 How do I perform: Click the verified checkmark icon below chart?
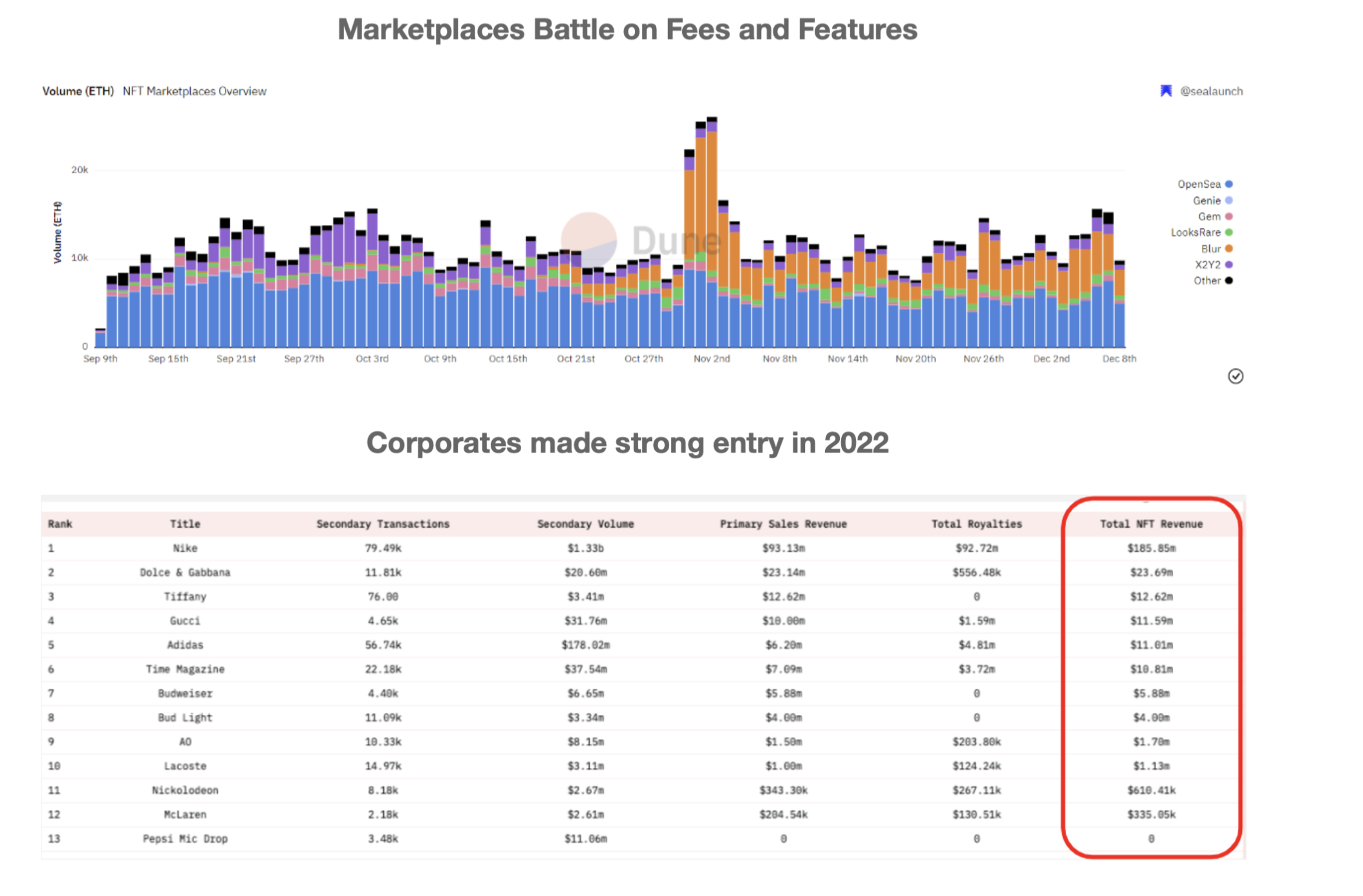1235,376
